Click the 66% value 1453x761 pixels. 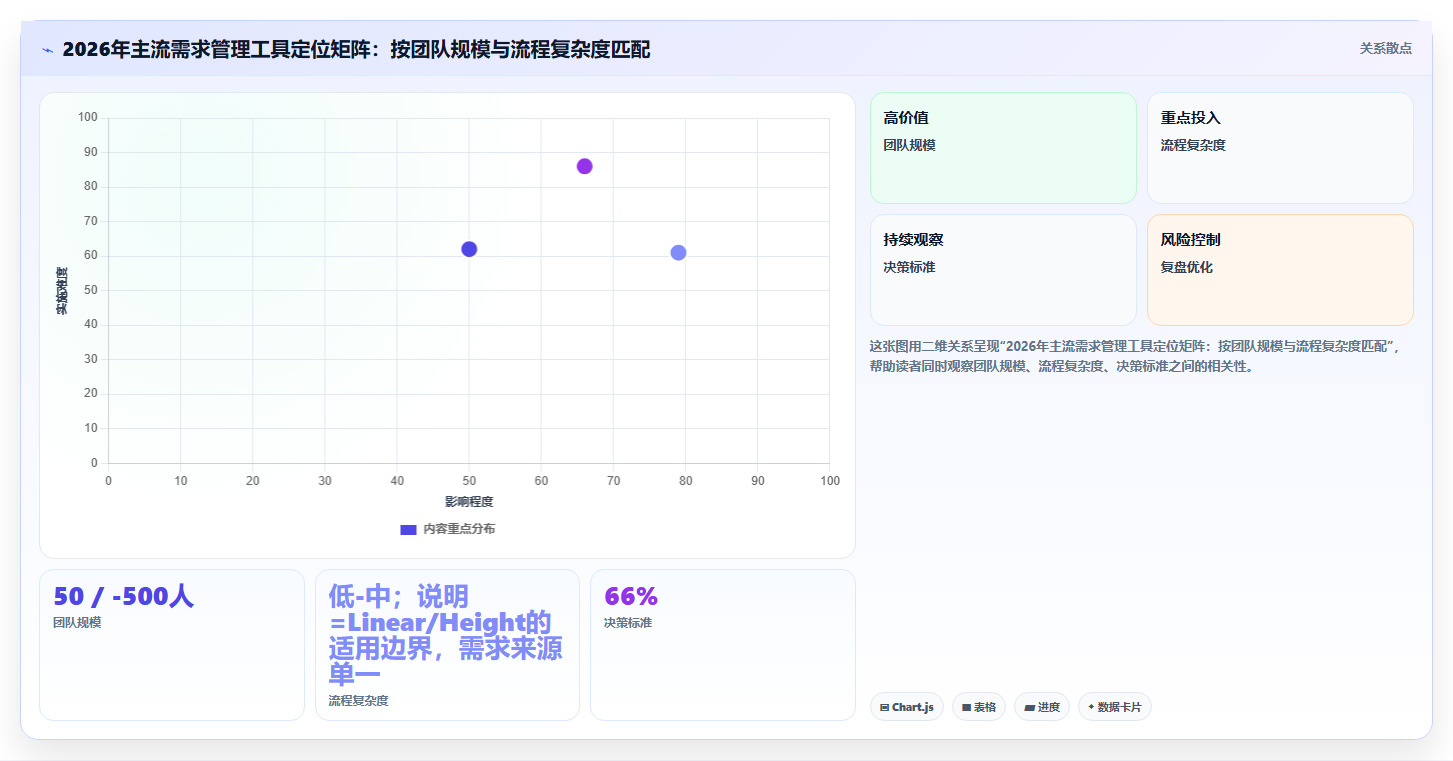coord(631,596)
